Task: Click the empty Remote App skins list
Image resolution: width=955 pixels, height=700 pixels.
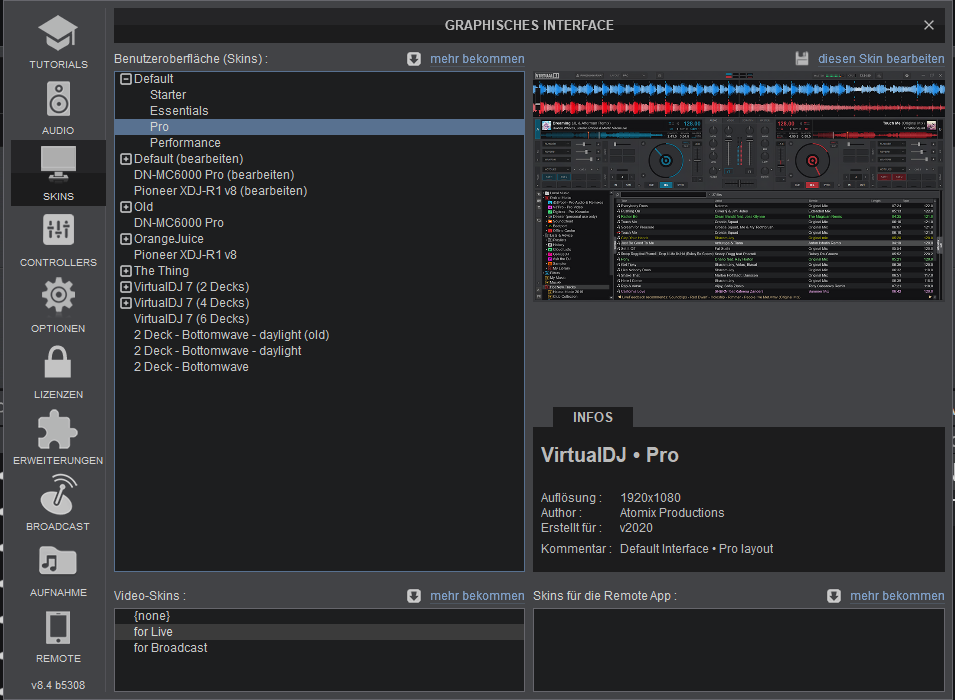Action: pyautogui.click(x=739, y=649)
